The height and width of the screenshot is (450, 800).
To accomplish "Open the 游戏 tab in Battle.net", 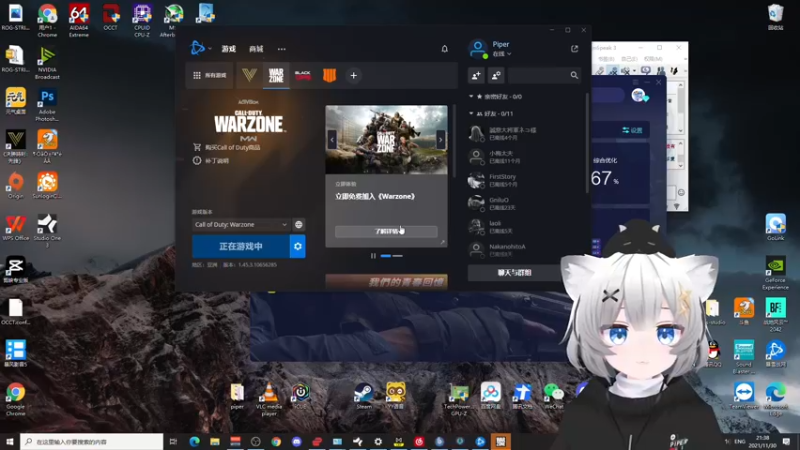I will (229, 49).
